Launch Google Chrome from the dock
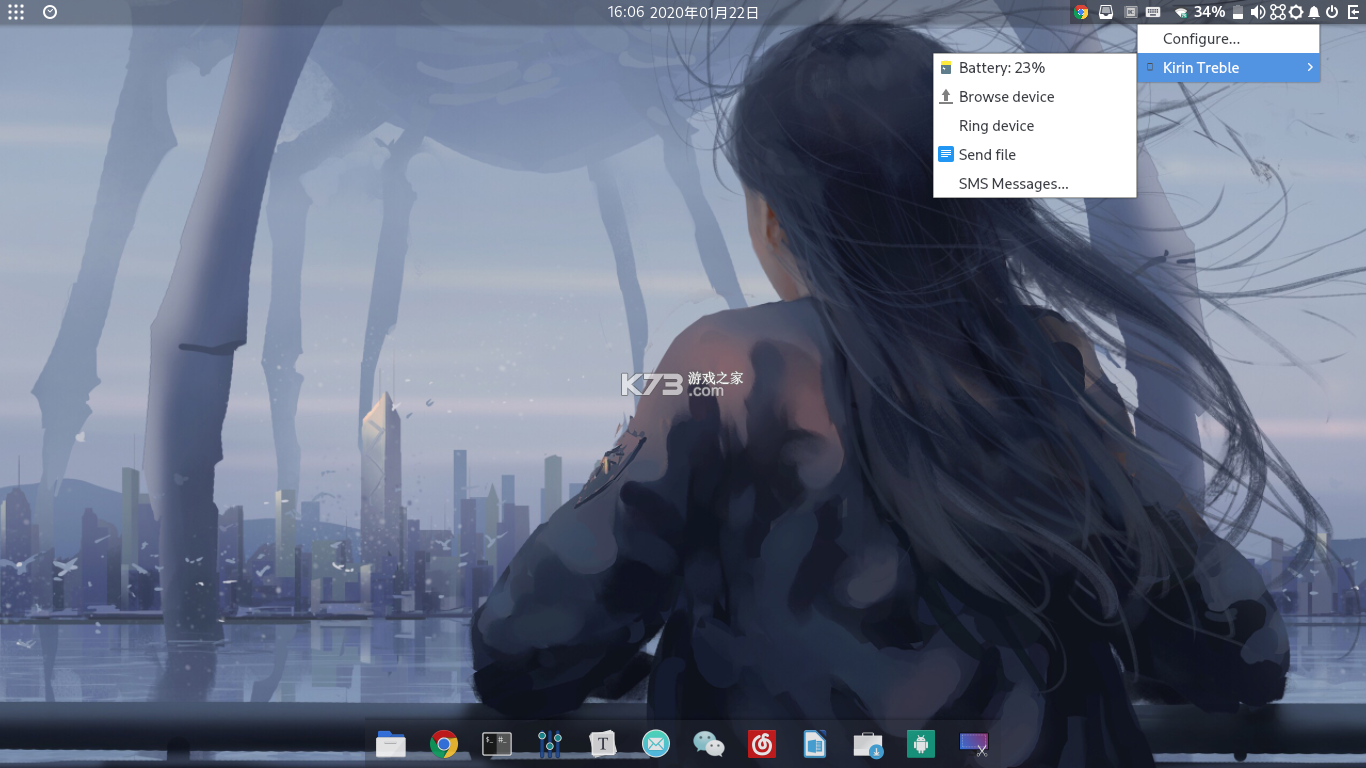The height and width of the screenshot is (768, 1366). 444,744
